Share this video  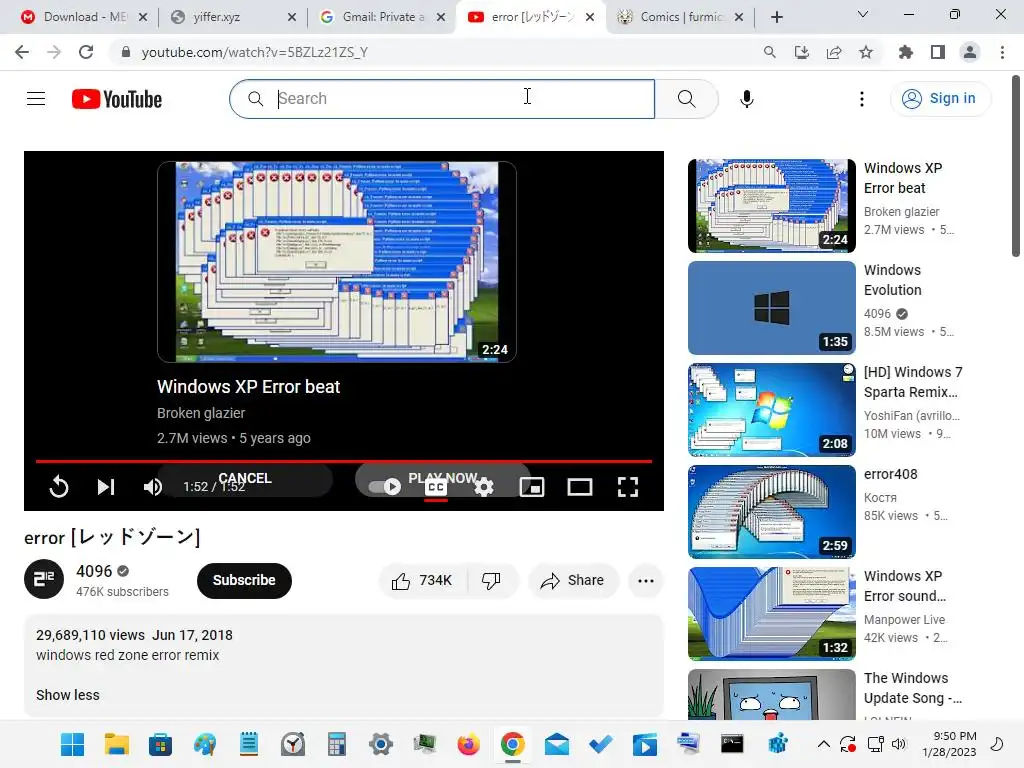[573, 581]
